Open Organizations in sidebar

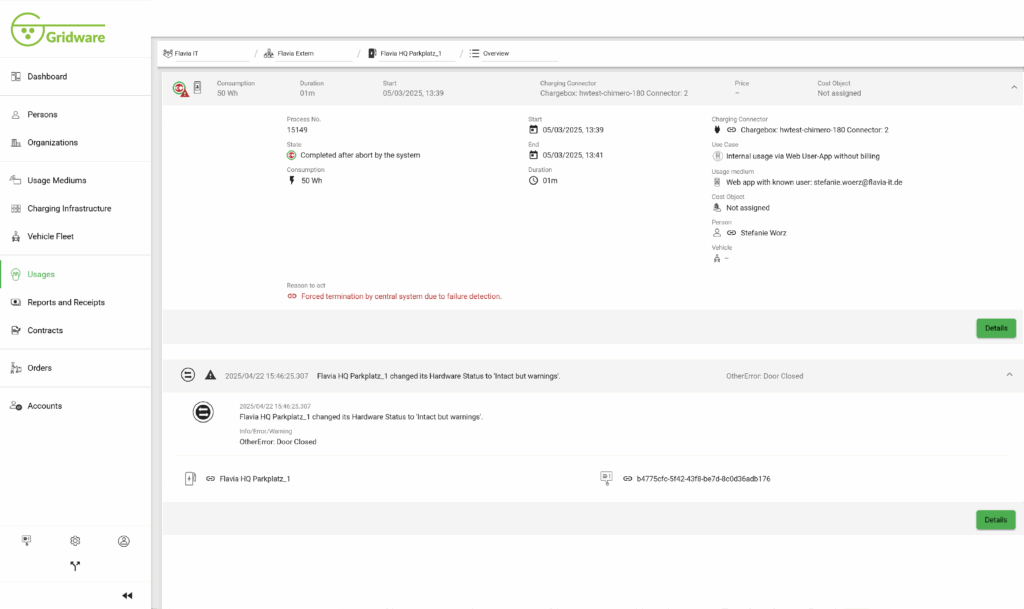click(x=52, y=142)
